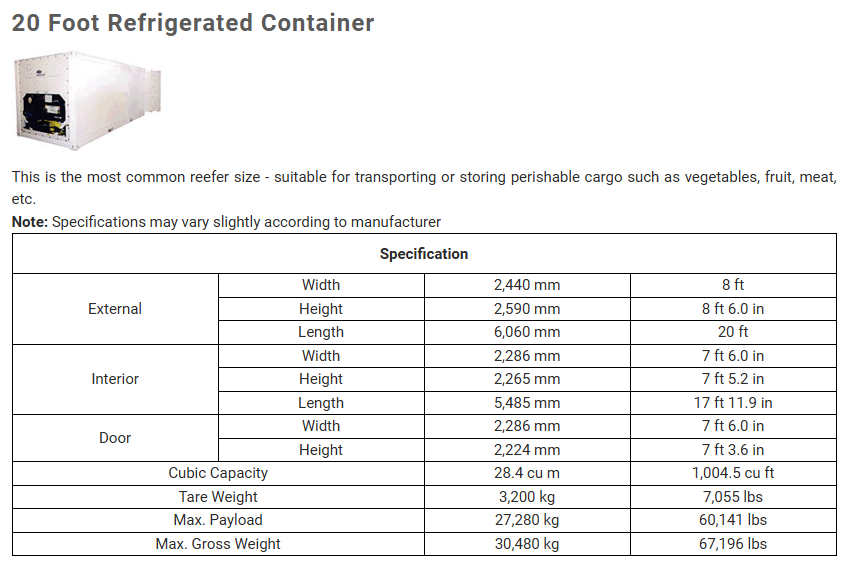Click the 'External' row group label
This screenshot has width=857, height=571.
tap(115, 309)
